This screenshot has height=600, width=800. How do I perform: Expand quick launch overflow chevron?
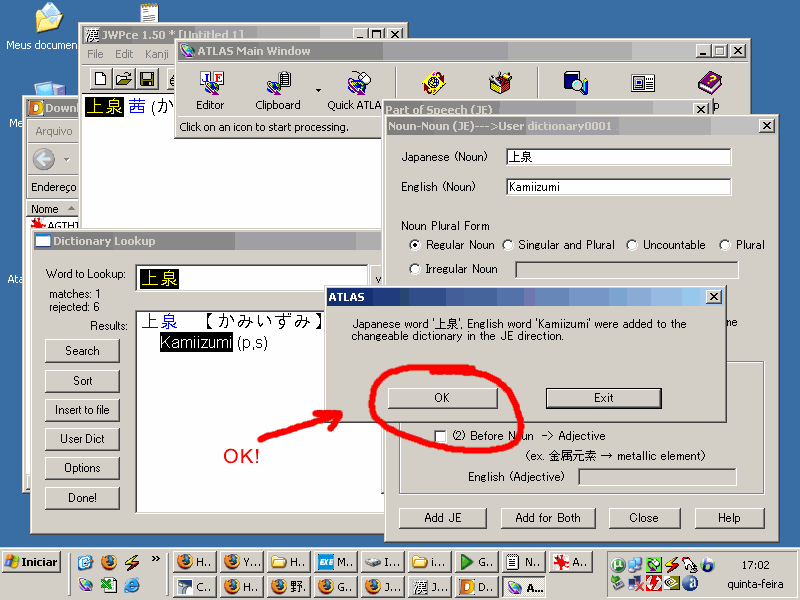156,560
